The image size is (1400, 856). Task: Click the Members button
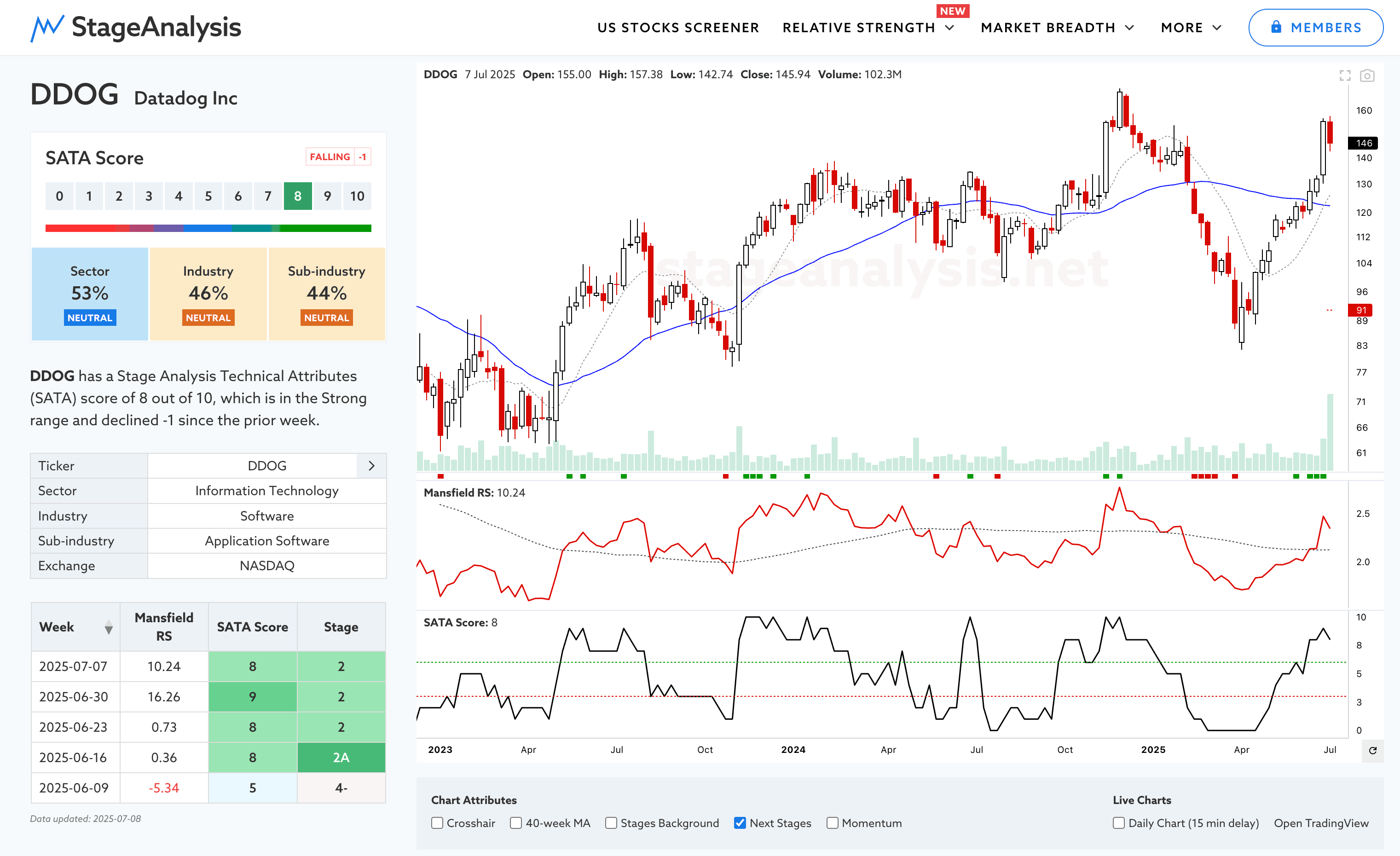[1315, 27]
